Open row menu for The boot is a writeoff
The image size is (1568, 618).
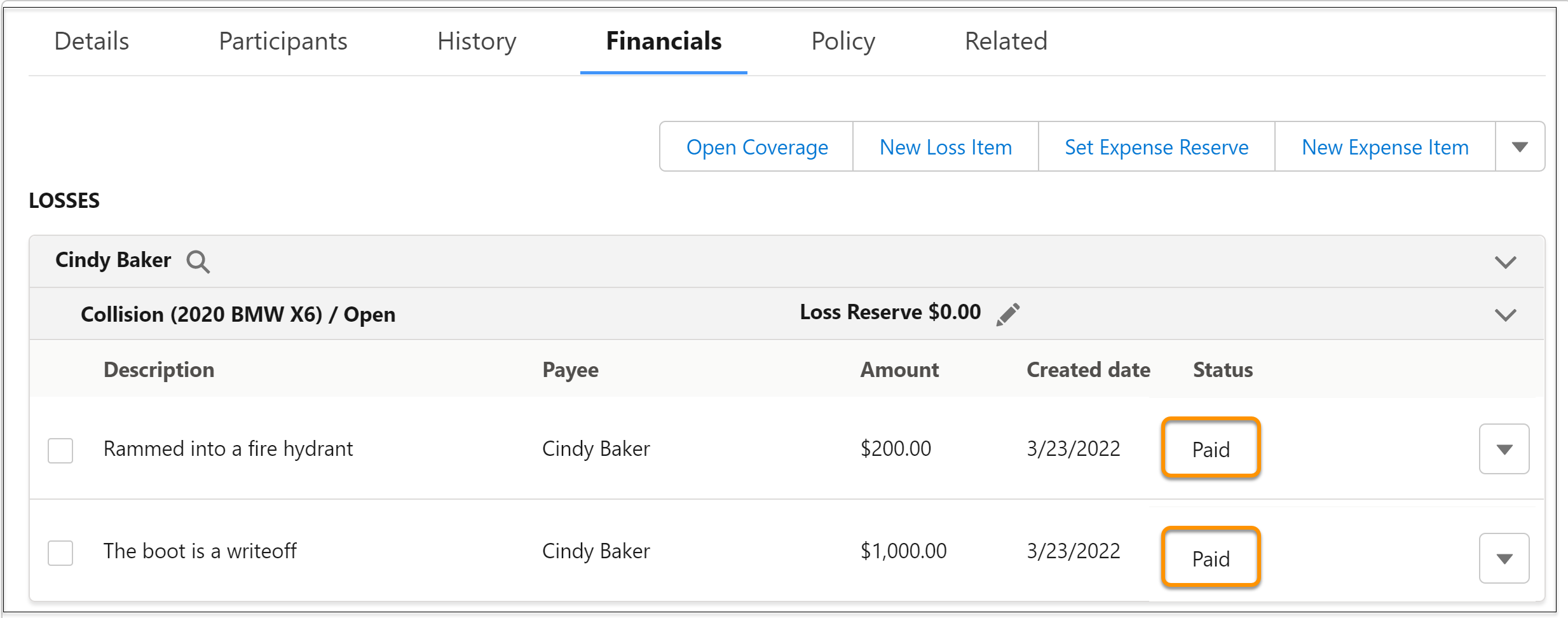click(1504, 558)
